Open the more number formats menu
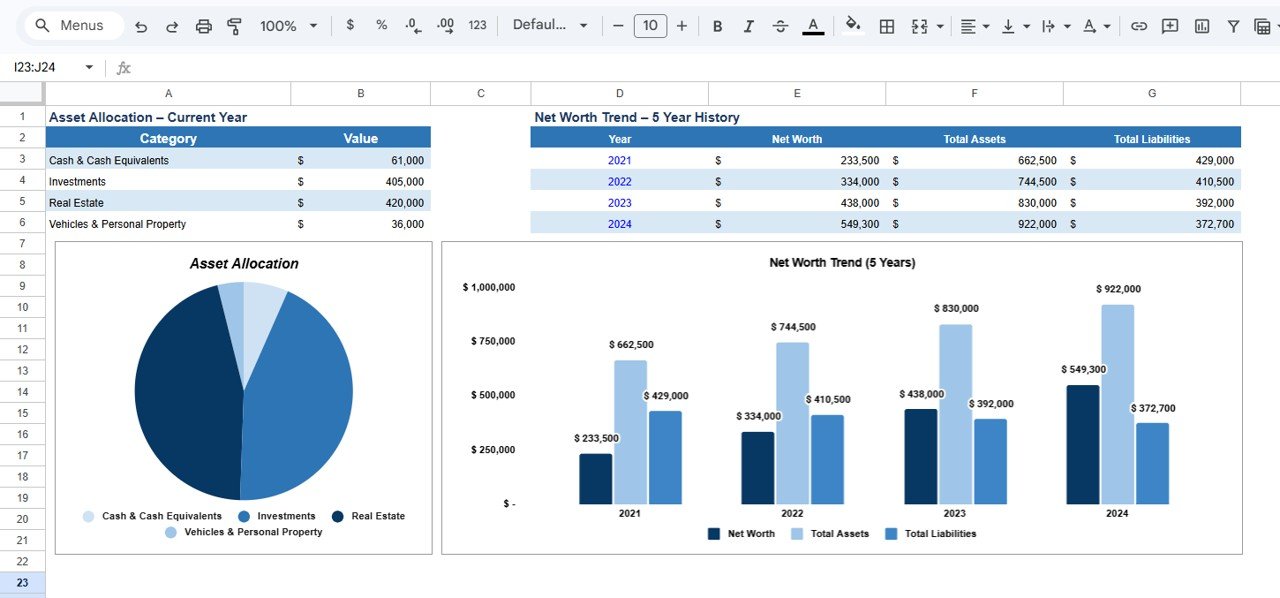 coord(477,25)
